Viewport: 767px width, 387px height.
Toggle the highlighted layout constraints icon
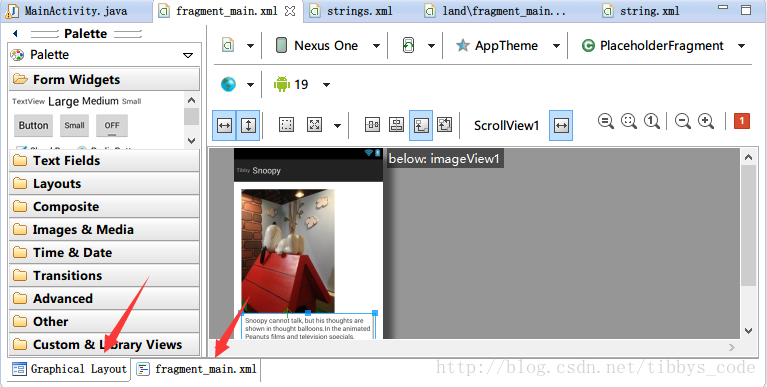[x=421, y=125]
